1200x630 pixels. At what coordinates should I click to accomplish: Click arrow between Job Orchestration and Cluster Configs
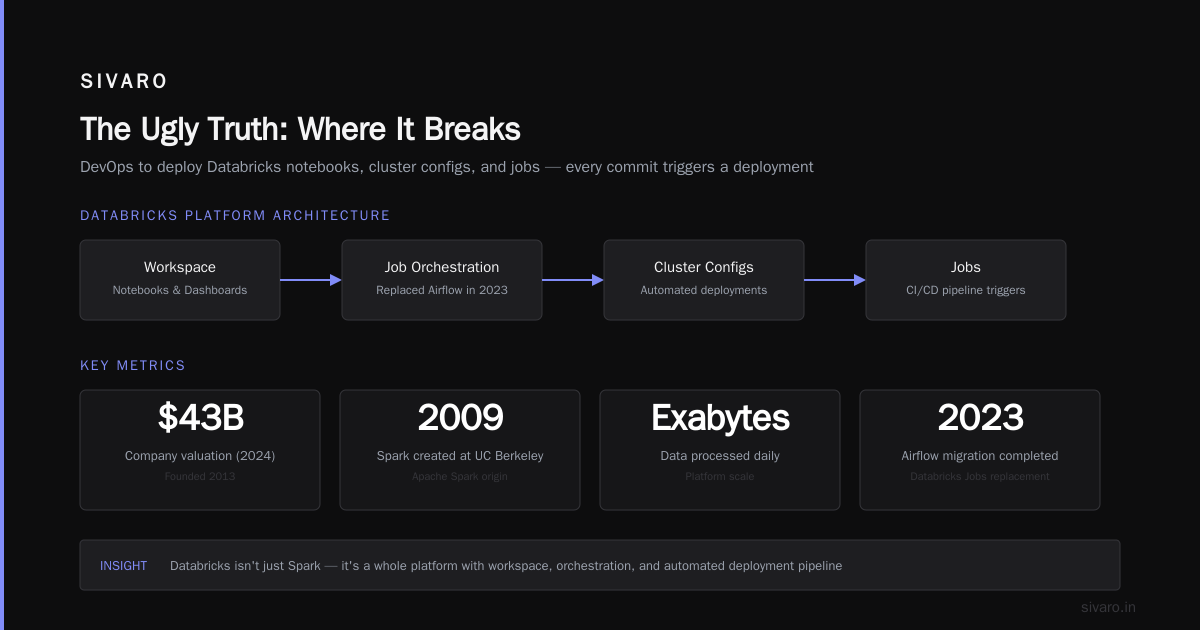pos(573,280)
